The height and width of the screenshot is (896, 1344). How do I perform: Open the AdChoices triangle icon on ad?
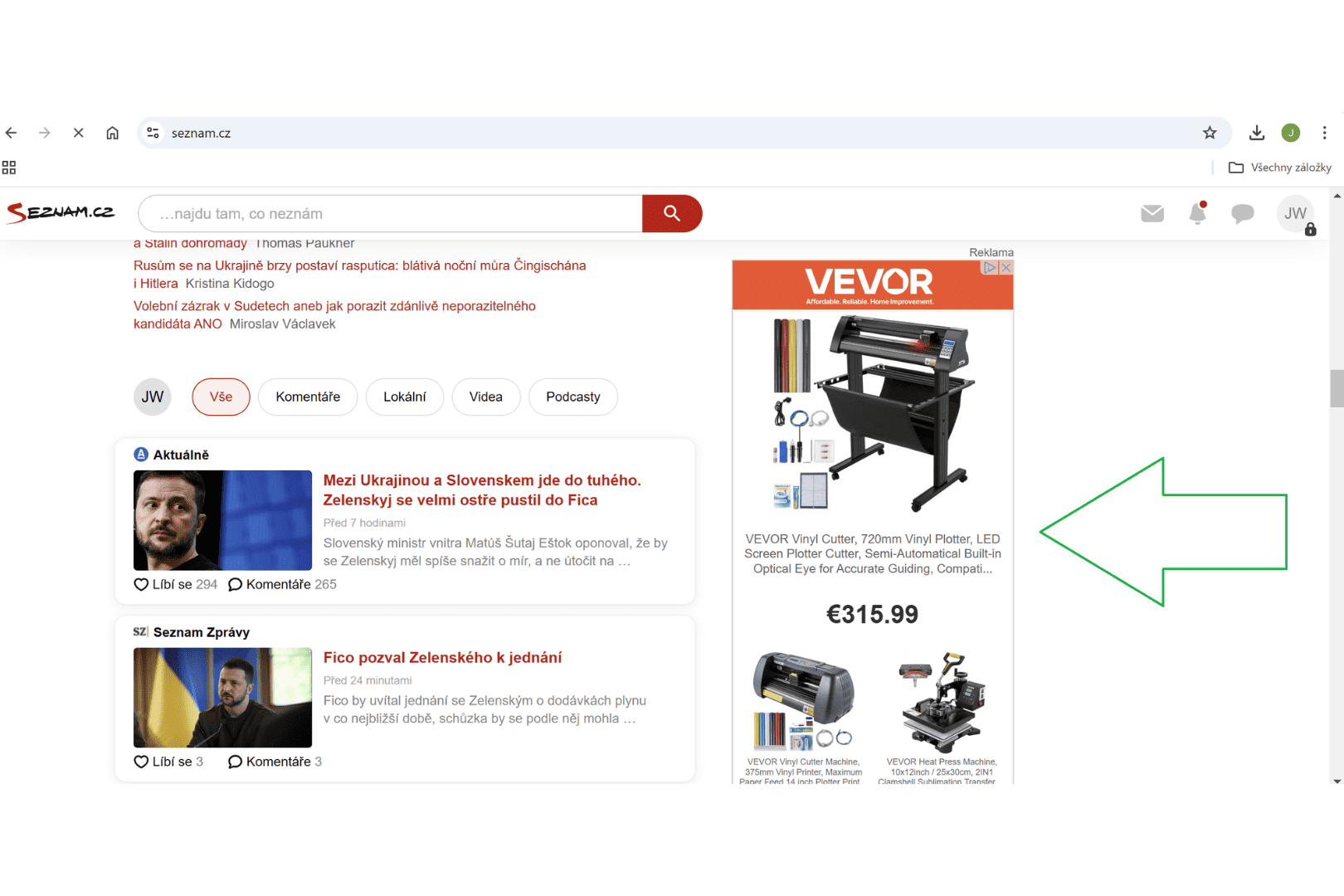[x=989, y=267]
